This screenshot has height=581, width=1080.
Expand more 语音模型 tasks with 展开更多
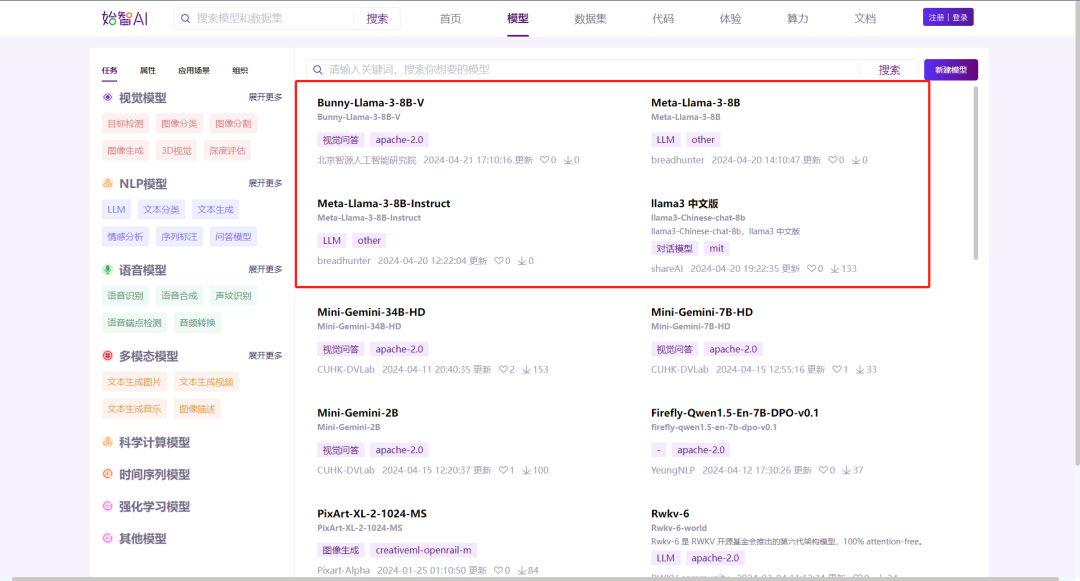265,269
